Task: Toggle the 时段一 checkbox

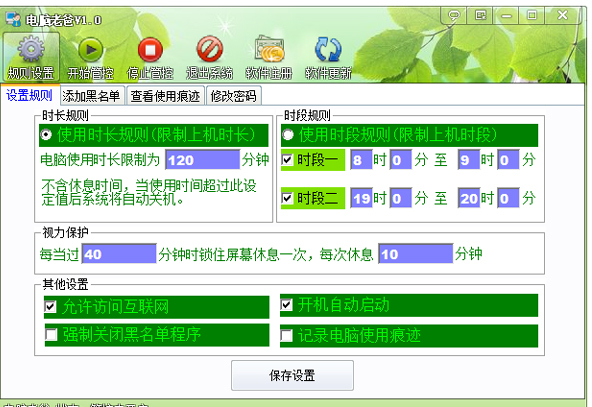Action: point(287,160)
